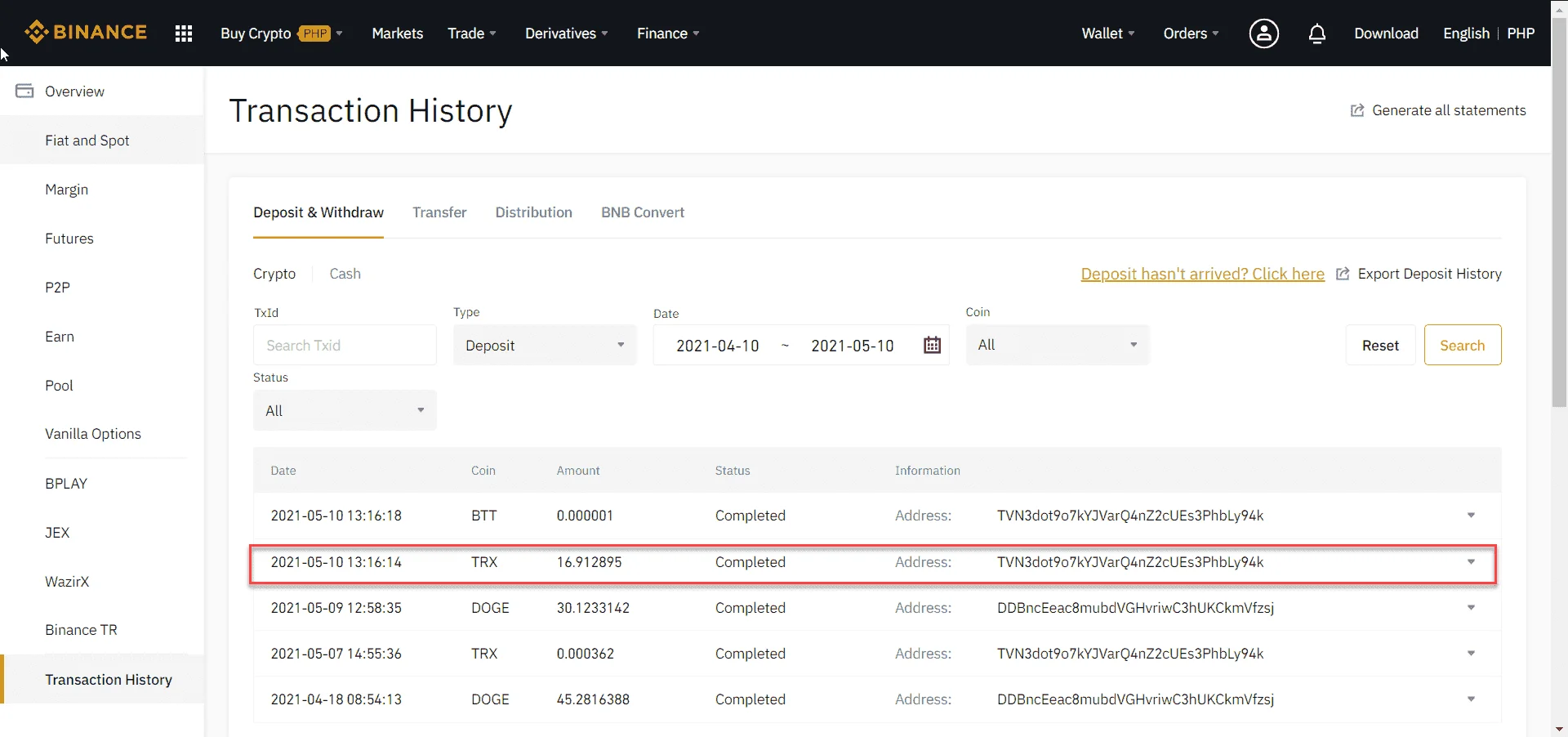Click the Search Txid input field

[345, 345]
